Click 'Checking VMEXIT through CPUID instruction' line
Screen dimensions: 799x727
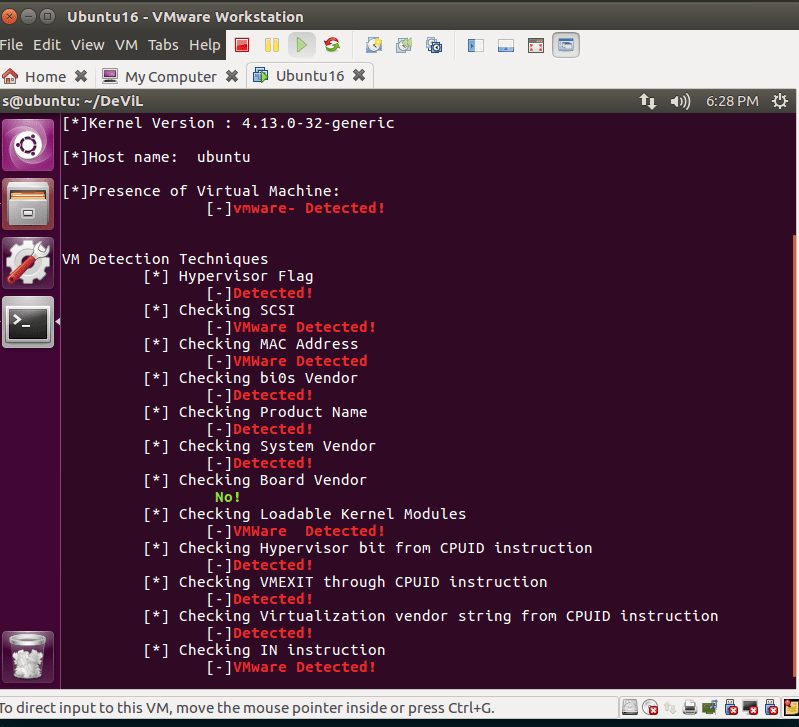click(x=345, y=582)
